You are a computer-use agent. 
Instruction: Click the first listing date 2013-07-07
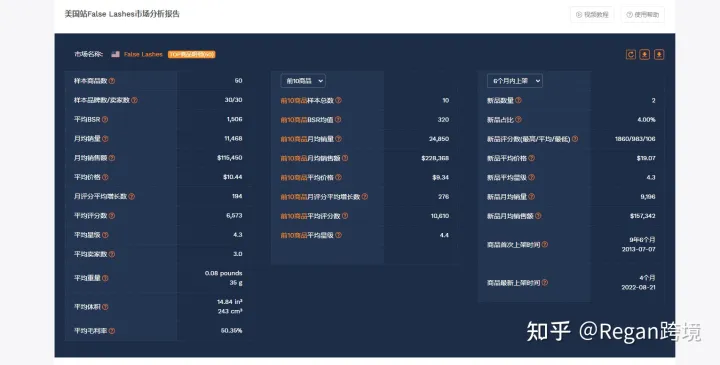639,249
